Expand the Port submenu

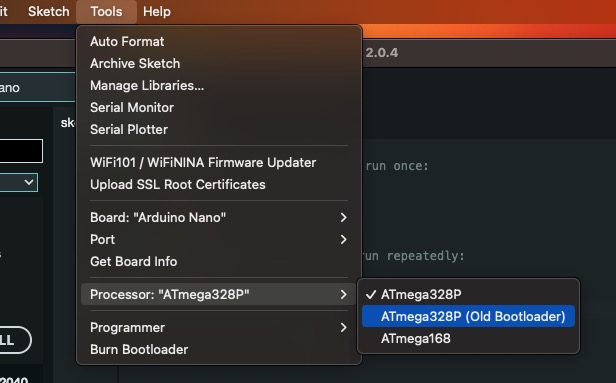click(219, 240)
